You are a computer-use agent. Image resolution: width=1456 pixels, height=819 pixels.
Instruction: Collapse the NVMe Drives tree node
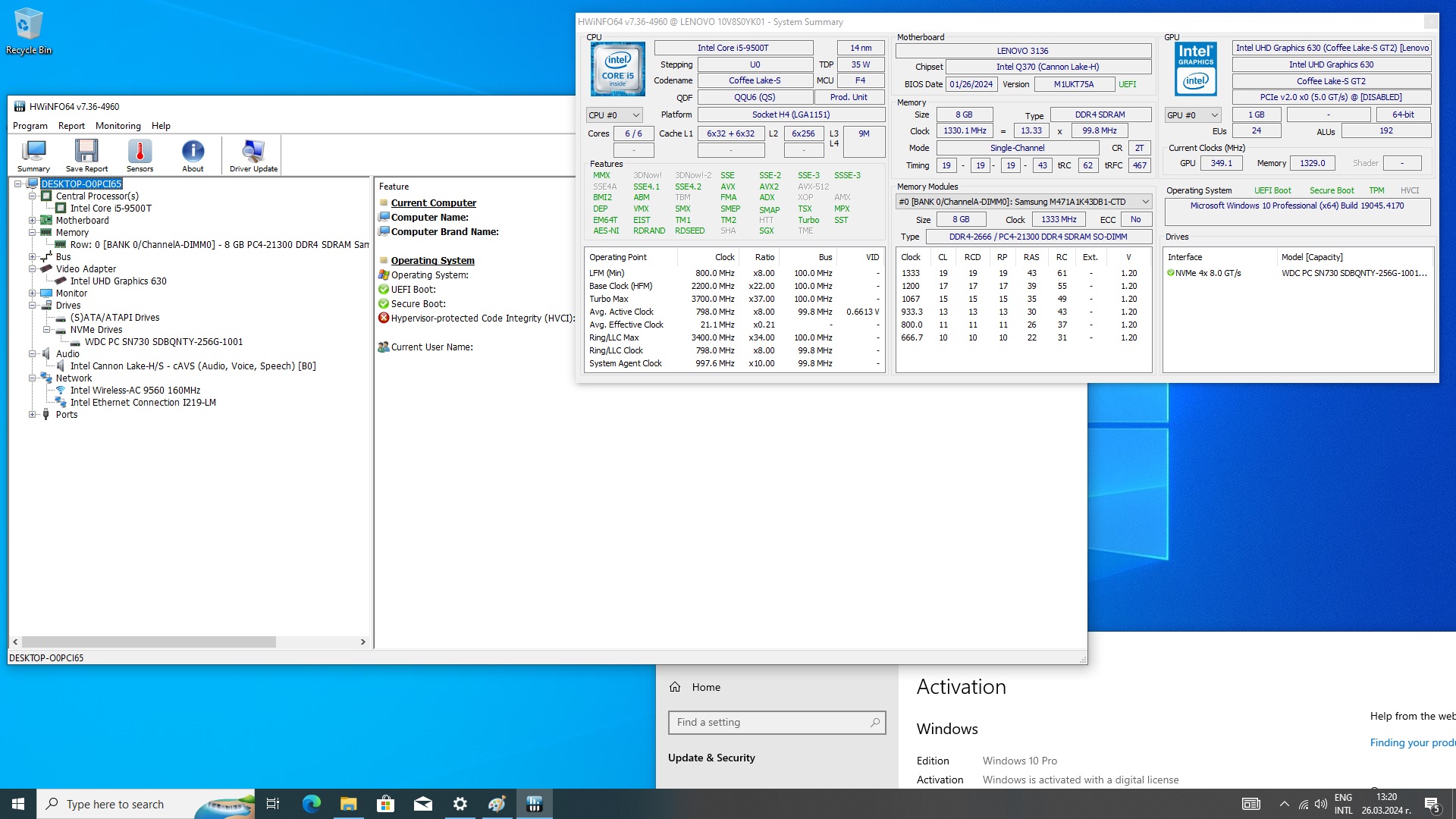46,330
